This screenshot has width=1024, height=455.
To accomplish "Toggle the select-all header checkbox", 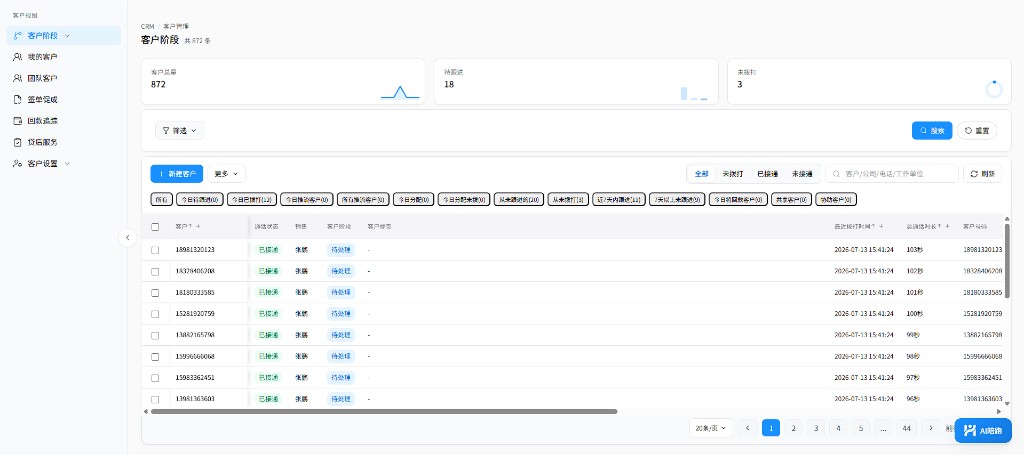I will (155, 227).
